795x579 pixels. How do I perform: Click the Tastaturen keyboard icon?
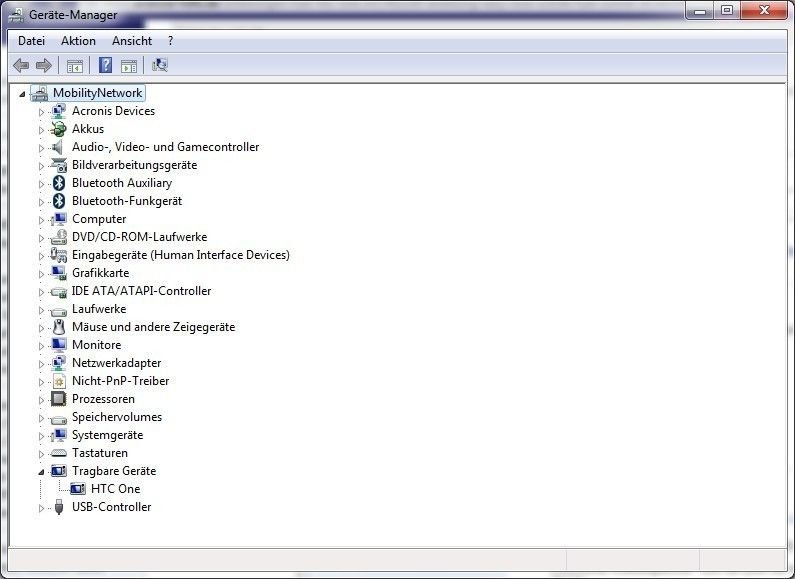pyautogui.click(x=59, y=453)
